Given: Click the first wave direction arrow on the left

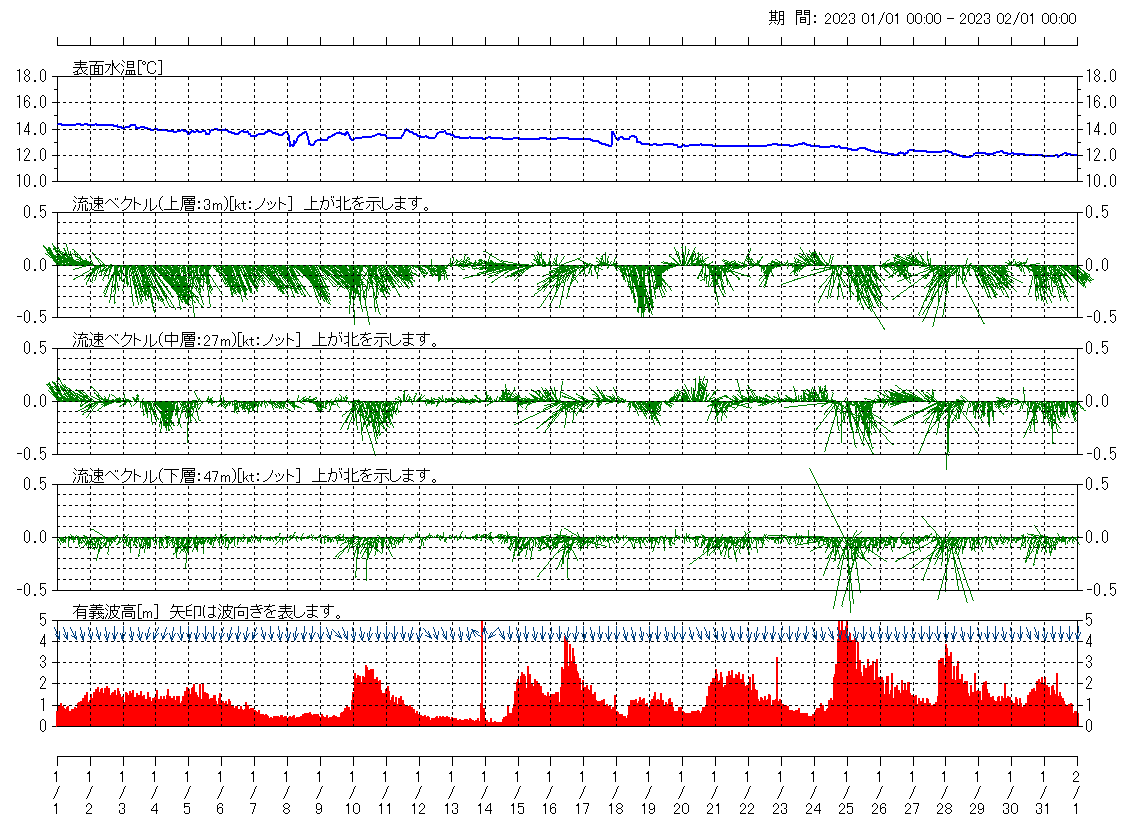Looking at the screenshot, I should (59, 634).
